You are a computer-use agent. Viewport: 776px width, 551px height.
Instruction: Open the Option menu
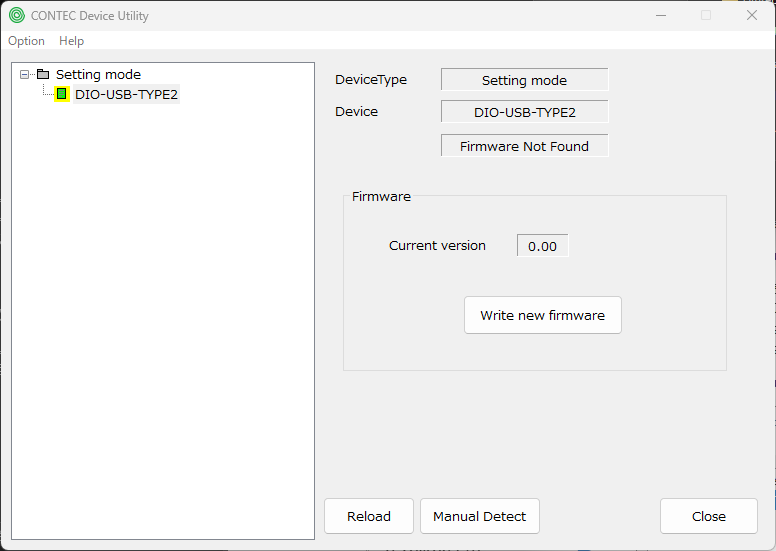[26, 41]
